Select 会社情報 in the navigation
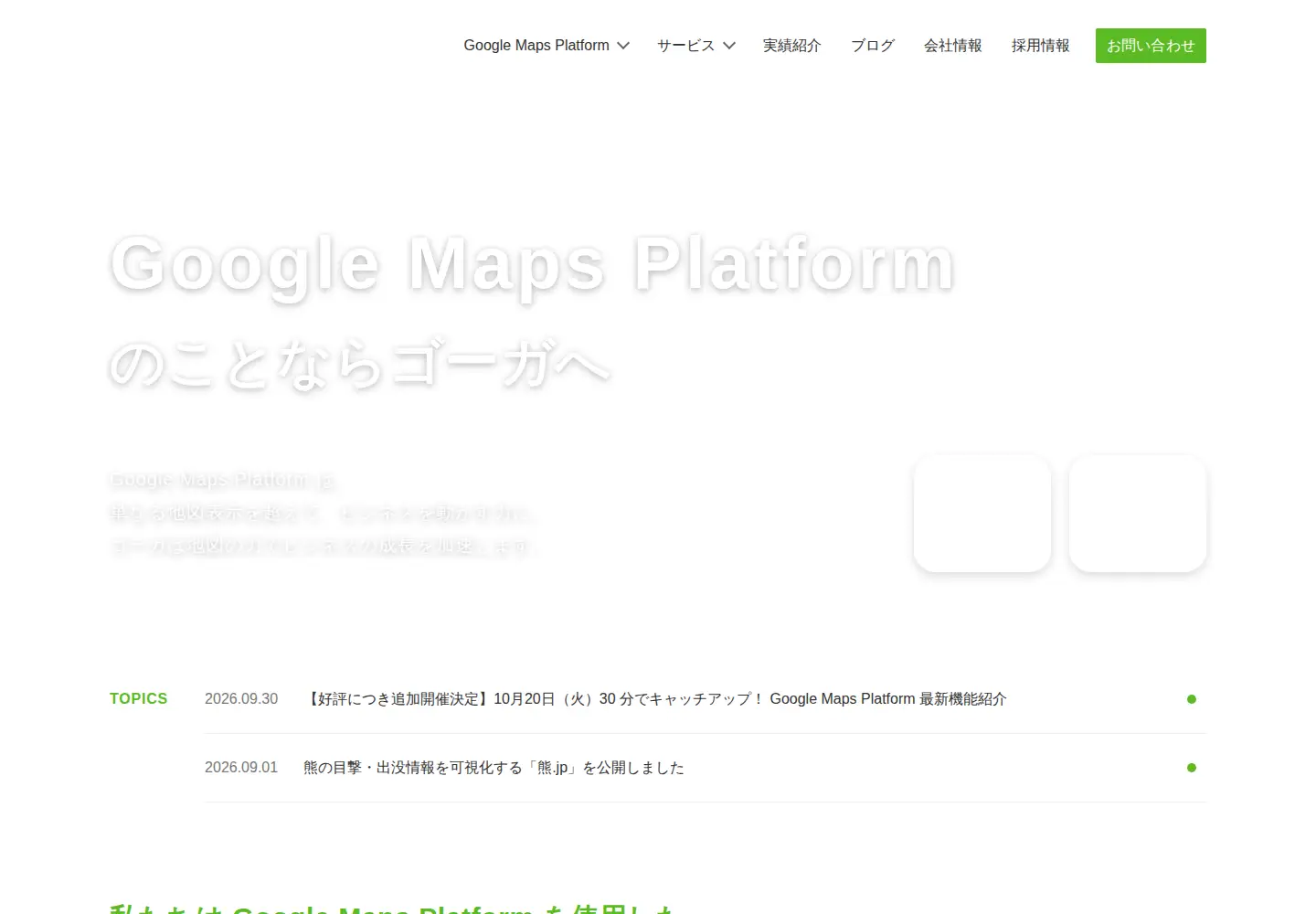This screenshot has width=1316, height=914. (952, 46)
